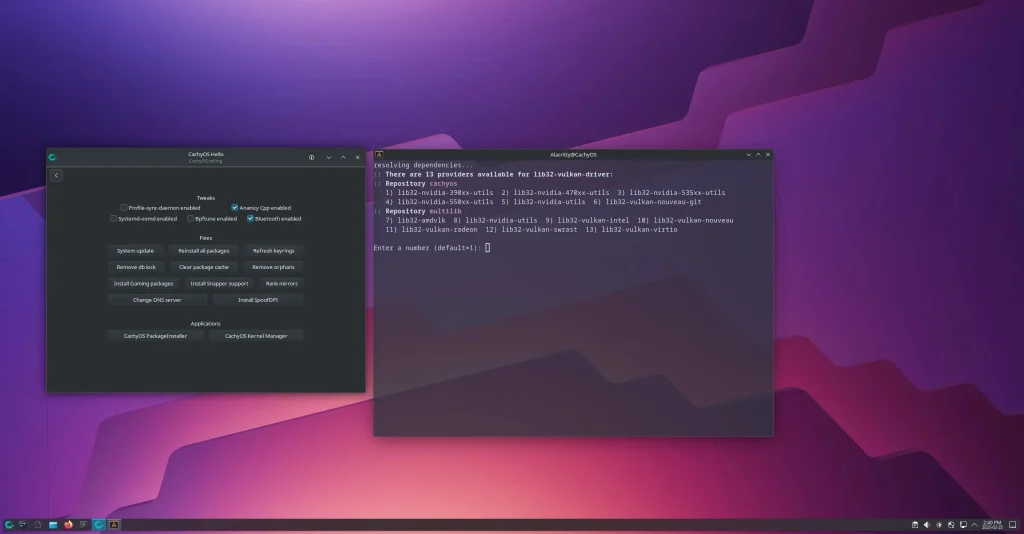Click 'lib32-vulkan-intel' text in terminal
This screenshot has height=534, width=1024.
[594, 221]
